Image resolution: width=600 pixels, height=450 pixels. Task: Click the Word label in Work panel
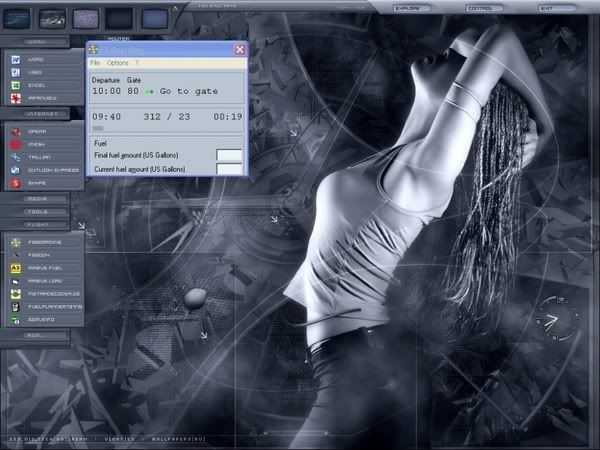coord(36,60)
